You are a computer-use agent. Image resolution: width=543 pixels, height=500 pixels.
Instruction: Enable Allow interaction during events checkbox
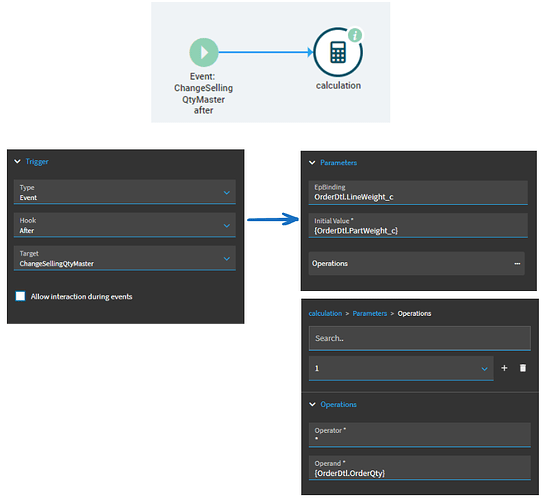[20, 296]
